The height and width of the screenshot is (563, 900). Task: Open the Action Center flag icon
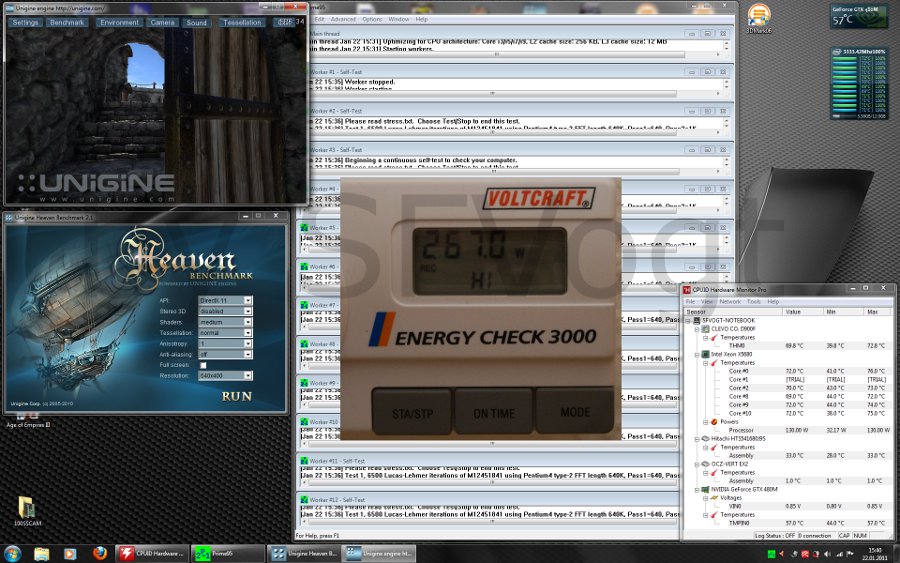tap(849, 554)
